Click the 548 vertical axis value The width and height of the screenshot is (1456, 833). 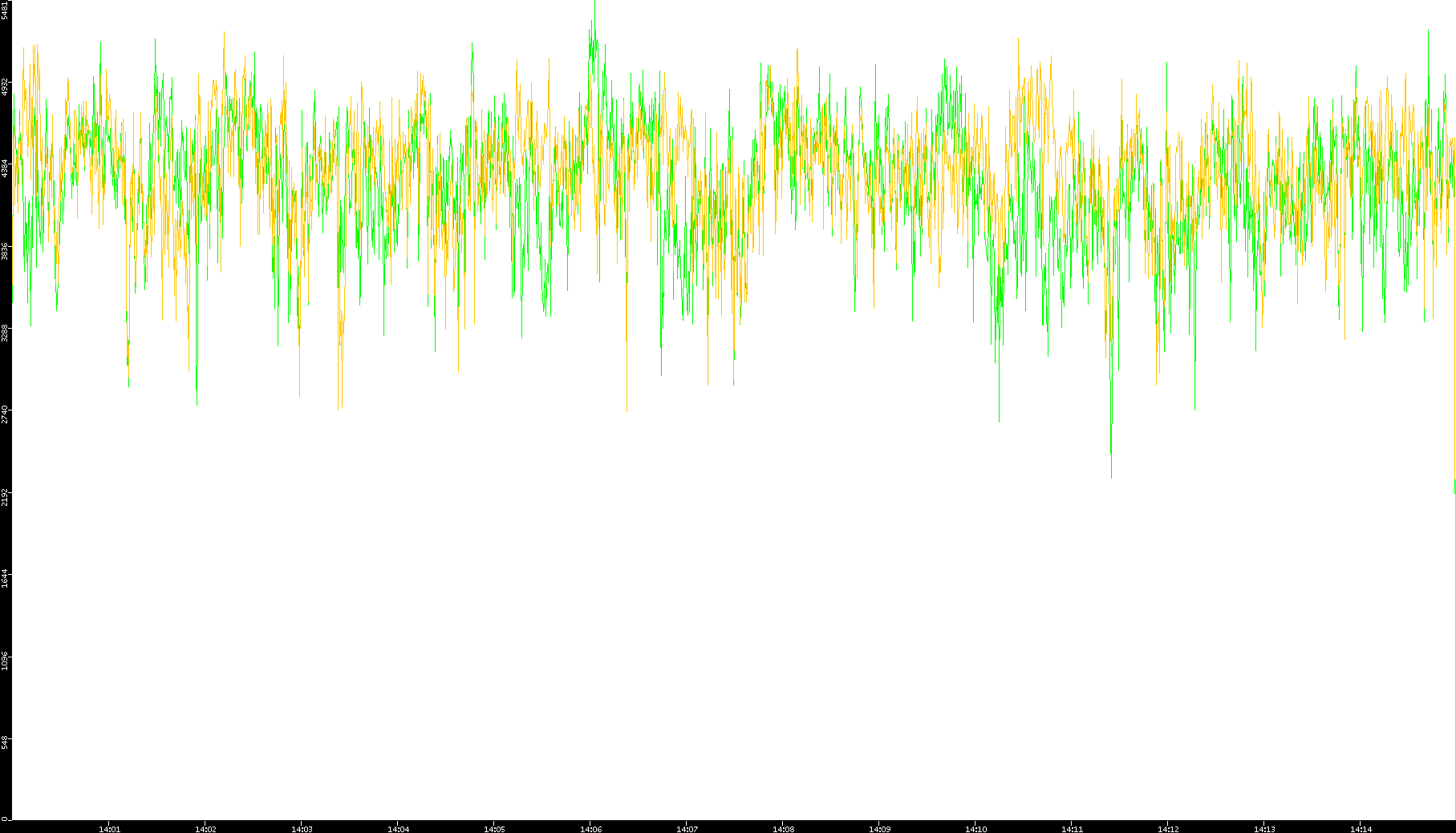6,742
